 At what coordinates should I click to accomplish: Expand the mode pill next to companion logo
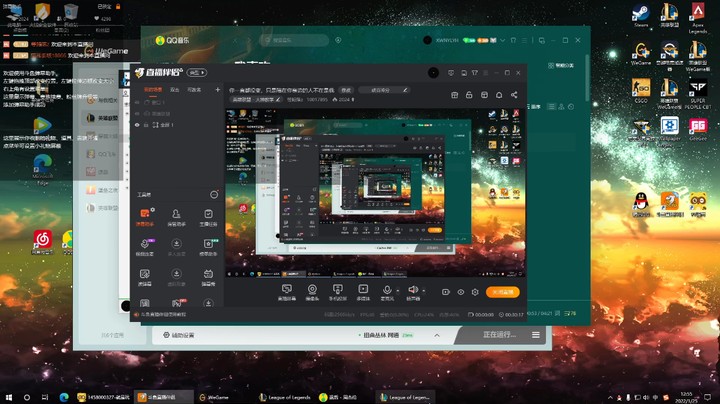tap(197, 73)
